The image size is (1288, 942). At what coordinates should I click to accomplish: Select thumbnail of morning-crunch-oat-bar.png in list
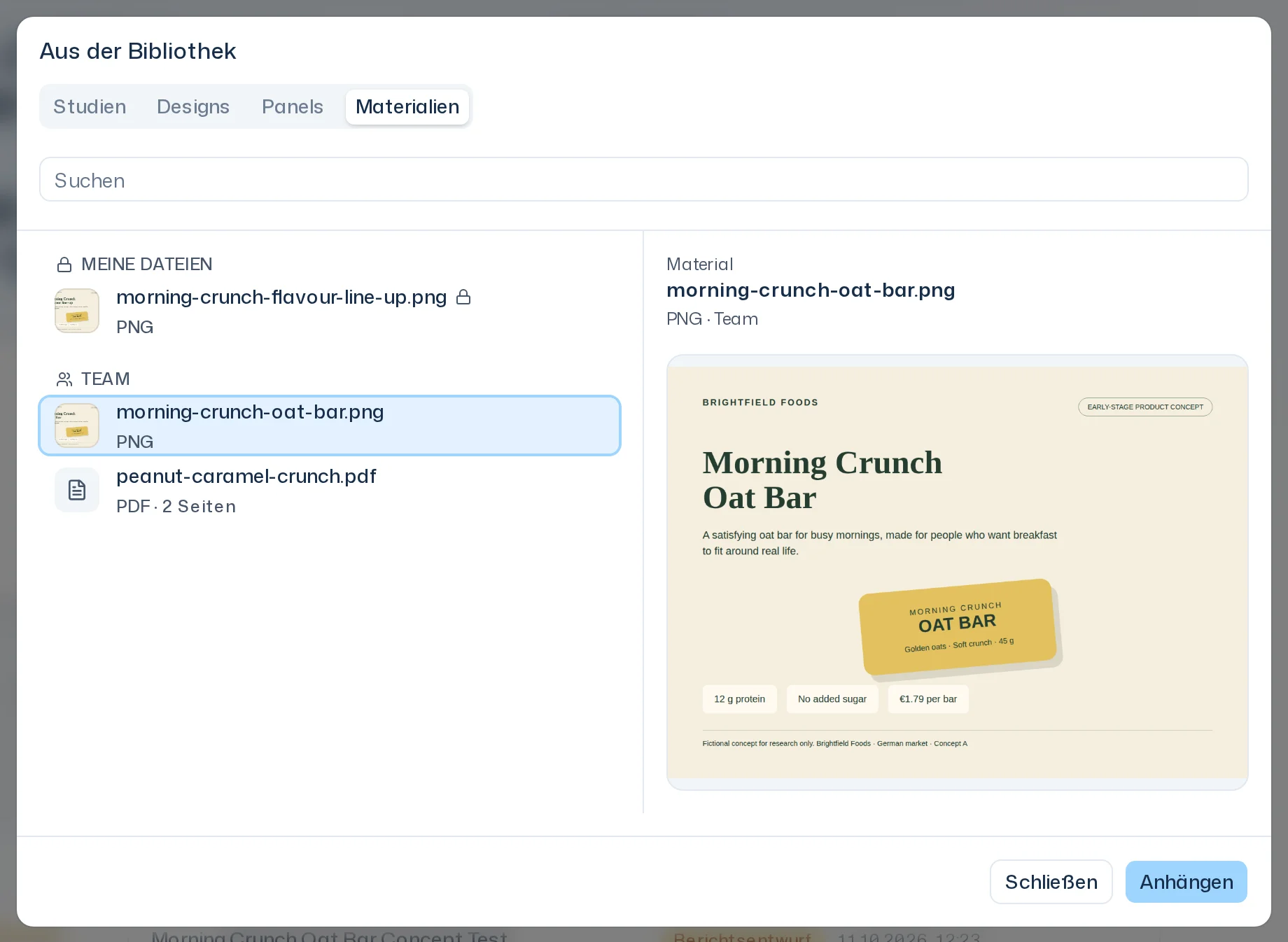pyautogui.click(x=77, y=426)
